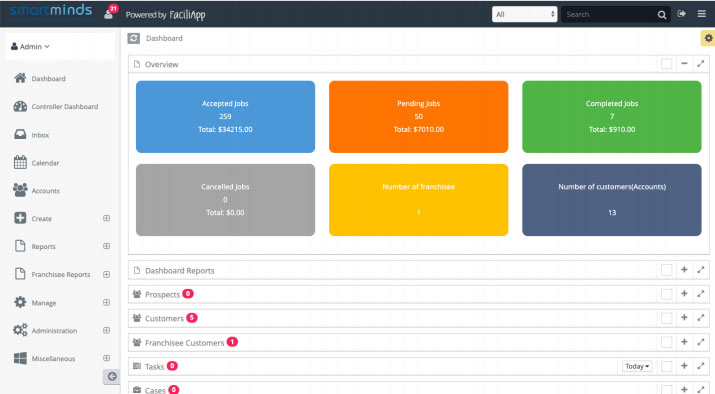Maximize the Dashboard Reports panel
Viewport: 715px width, 394px height.
pos(701,270)
